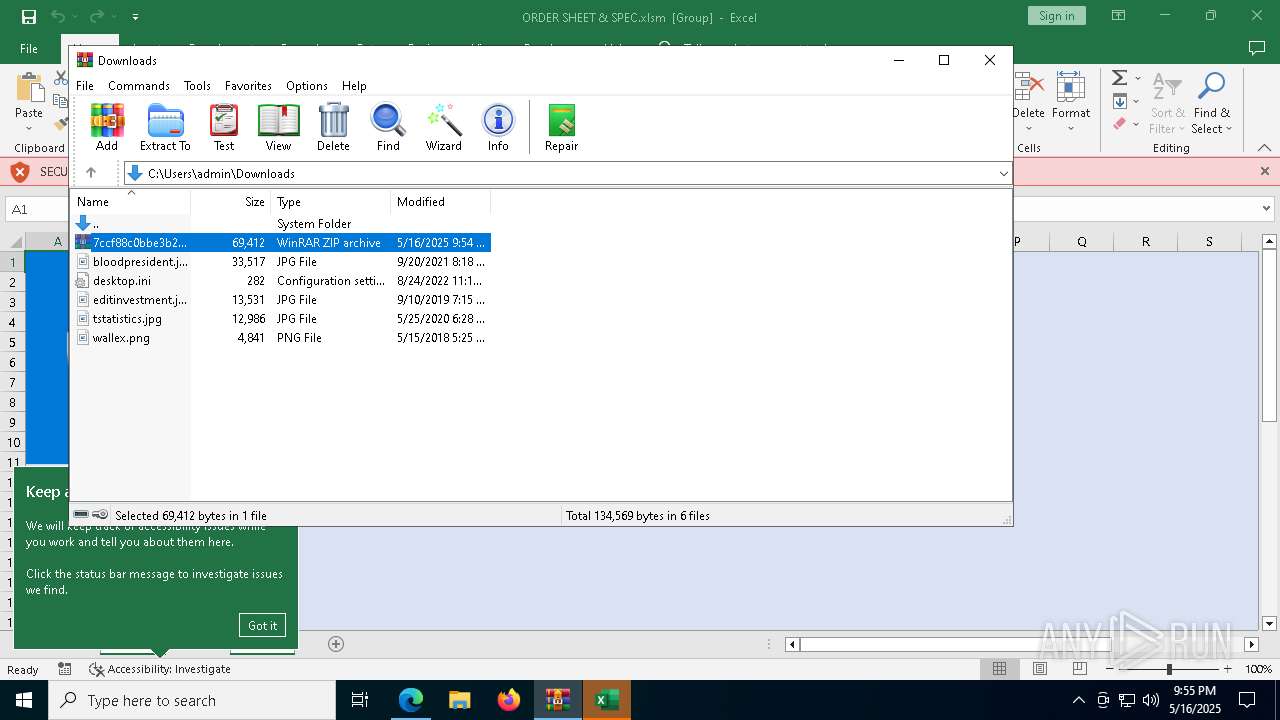Open Find & Select dropdown
Screen dimensions: 1280x720
1212,103
